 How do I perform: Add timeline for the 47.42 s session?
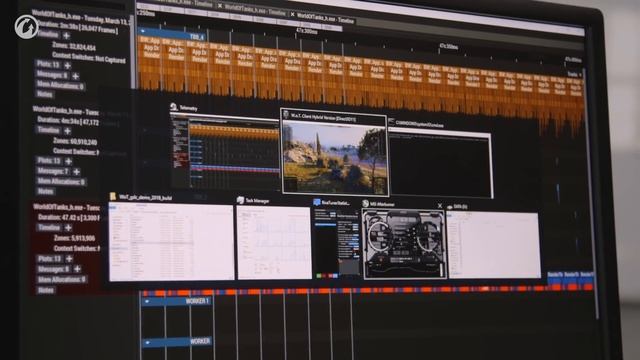(x=68, y=228)
